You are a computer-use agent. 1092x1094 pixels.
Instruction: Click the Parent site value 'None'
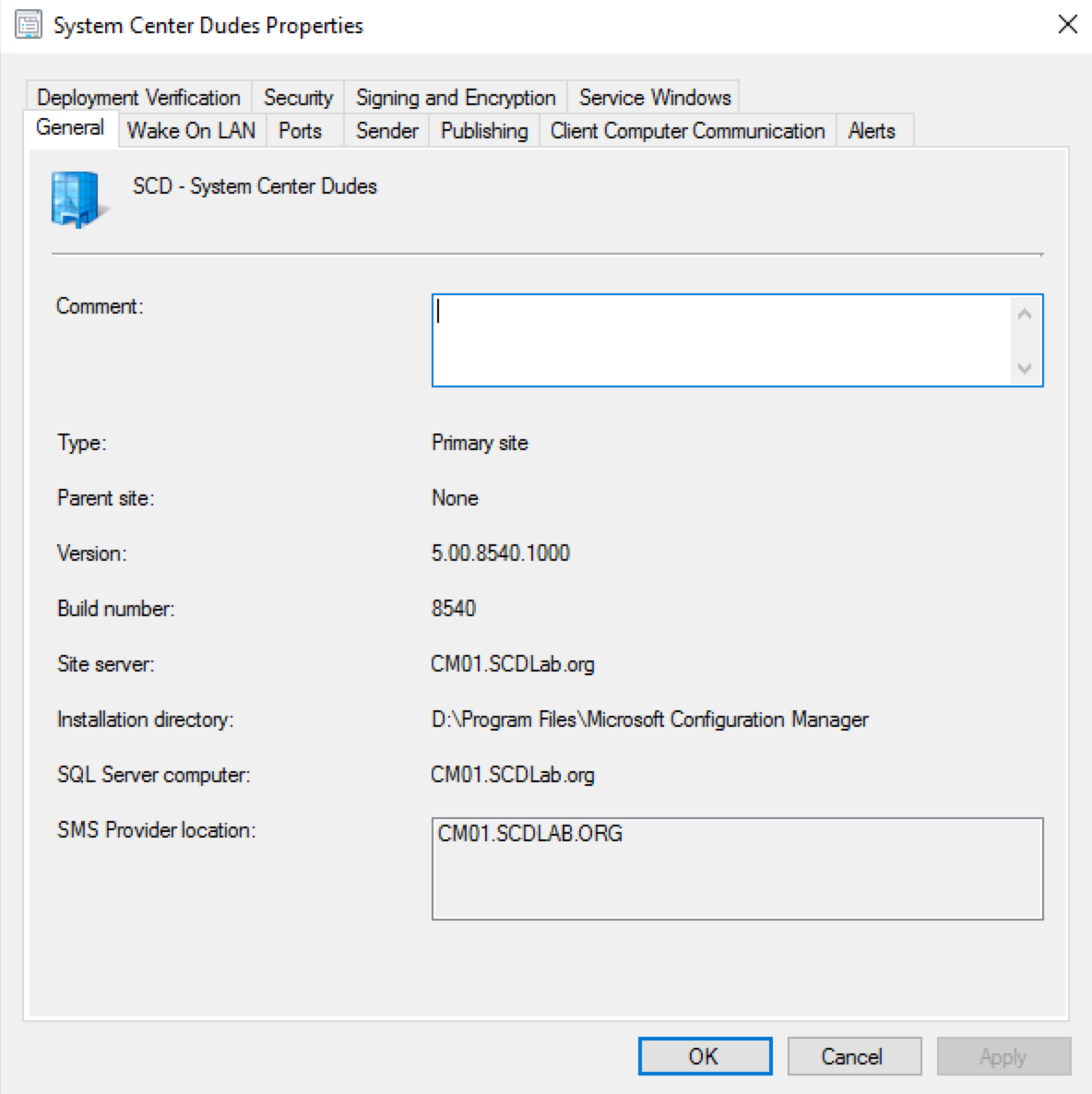coord(455,498)
